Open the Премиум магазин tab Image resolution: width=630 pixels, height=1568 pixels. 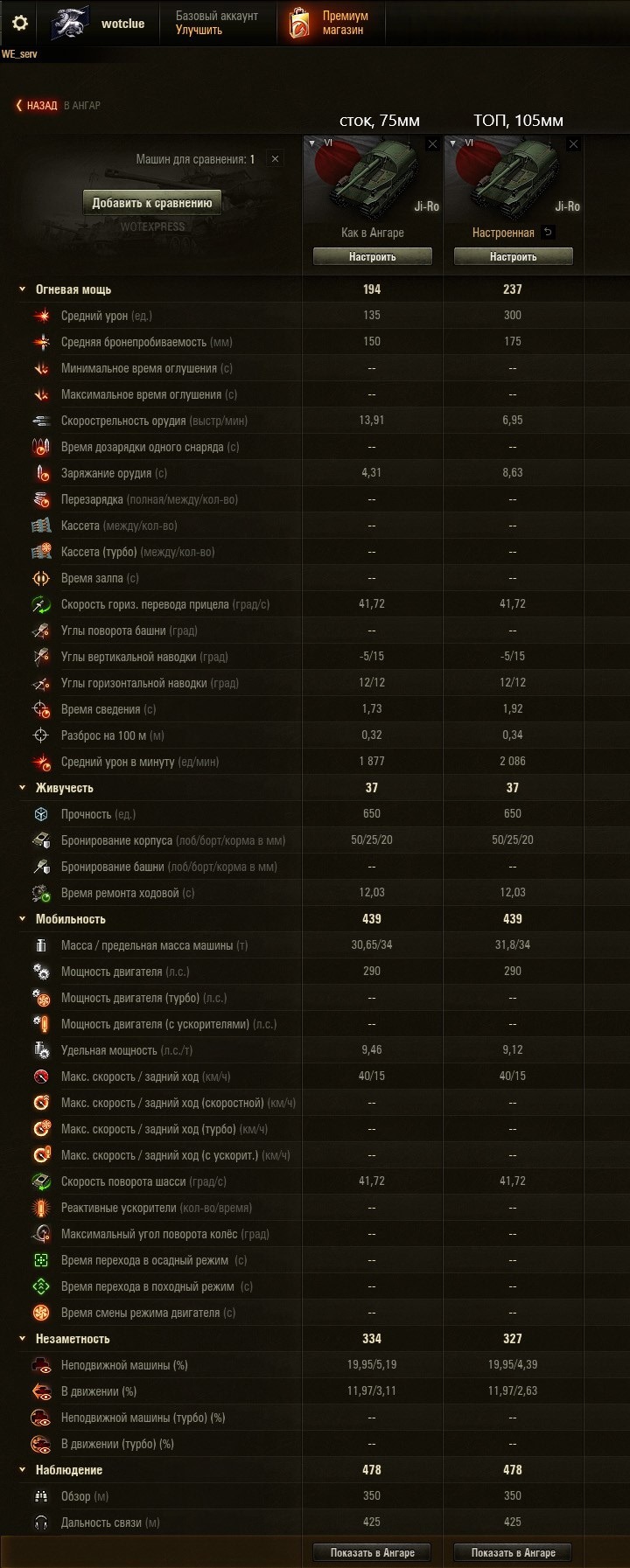[x=344, y=23]
